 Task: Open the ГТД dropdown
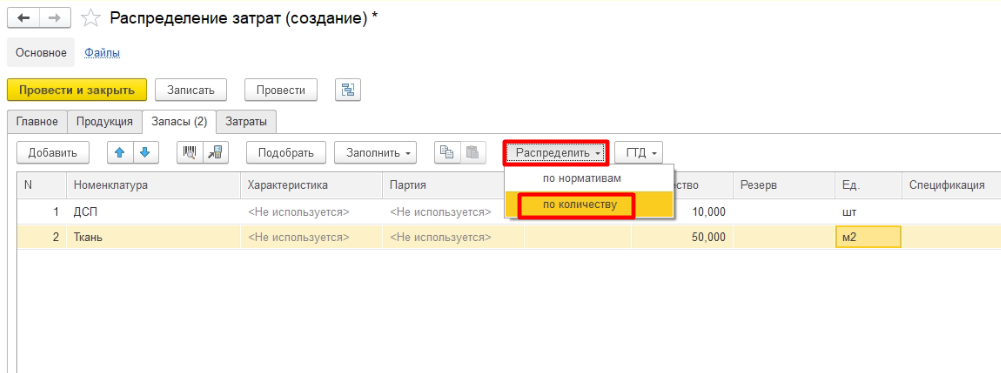coord(638,153)
